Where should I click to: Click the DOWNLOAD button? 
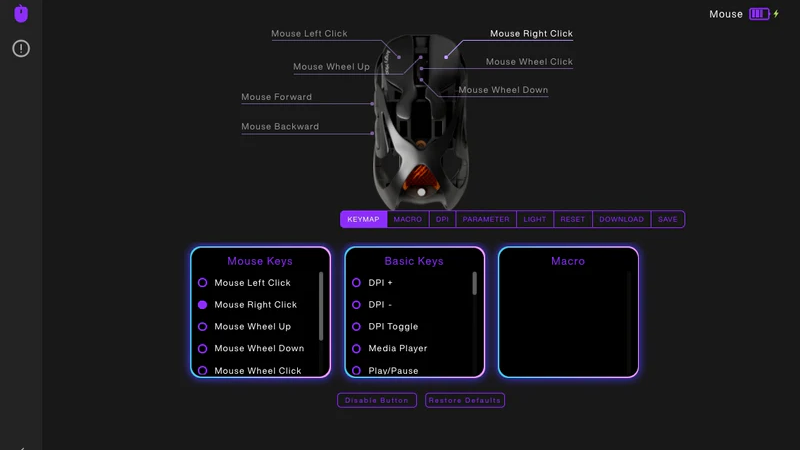point(621,219)
